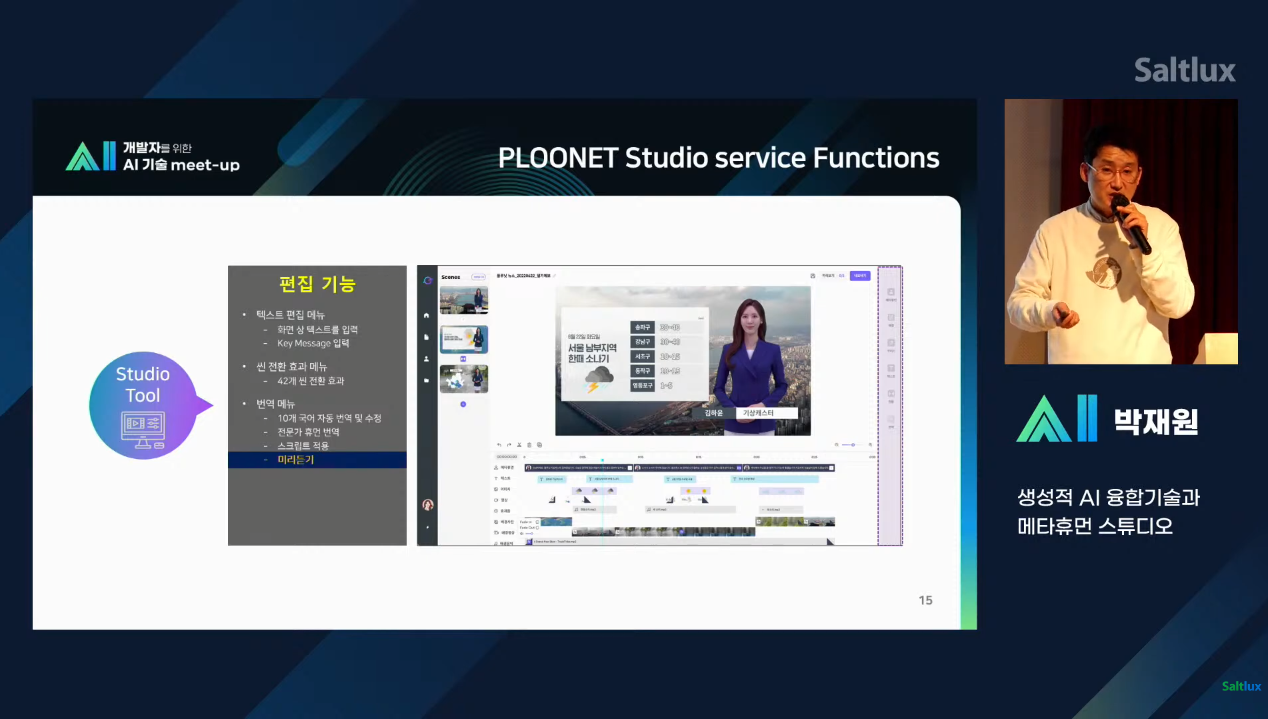Click the metahuman track person icon
1268x719 pixels.
coord(496,468)
